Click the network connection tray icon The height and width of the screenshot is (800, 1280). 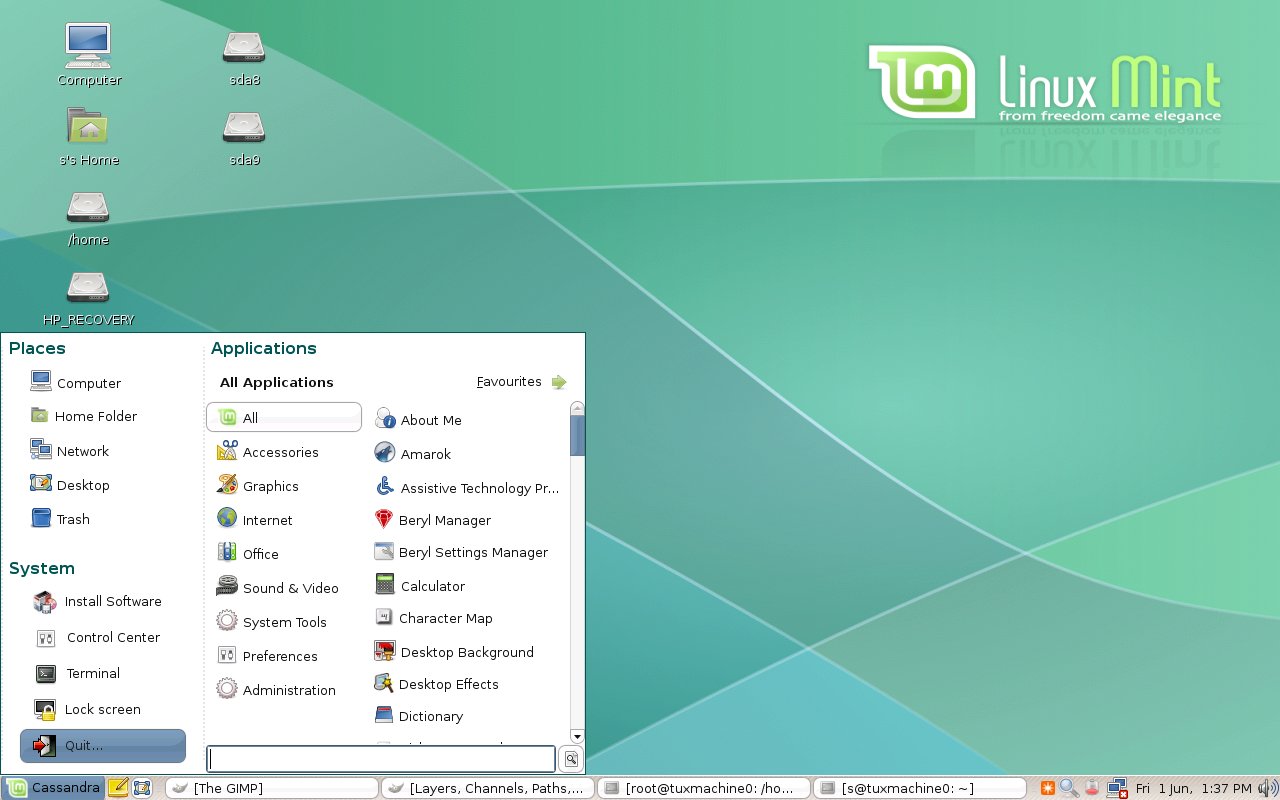pos(1118,788)
